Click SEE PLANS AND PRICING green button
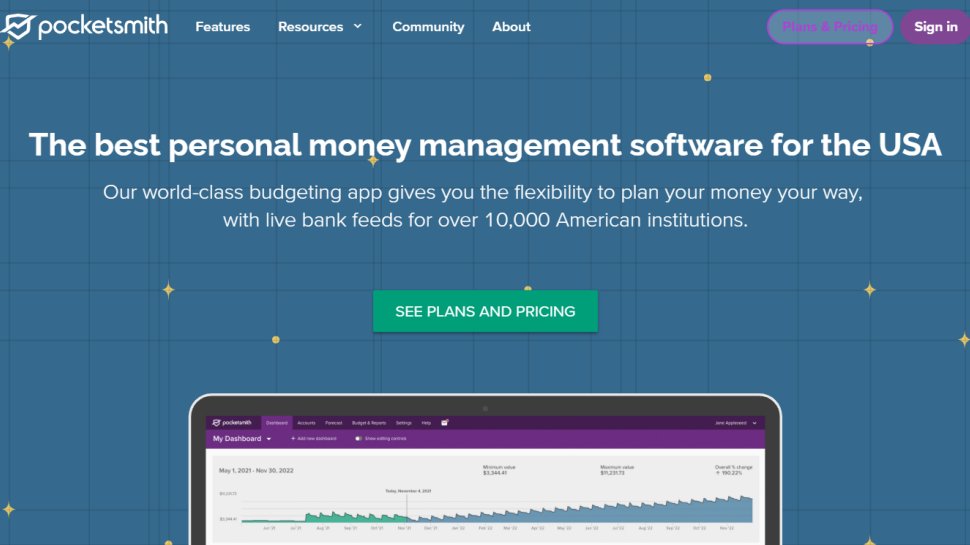Image resolution: width=970 pixels, height=545 pixels. 485,311
